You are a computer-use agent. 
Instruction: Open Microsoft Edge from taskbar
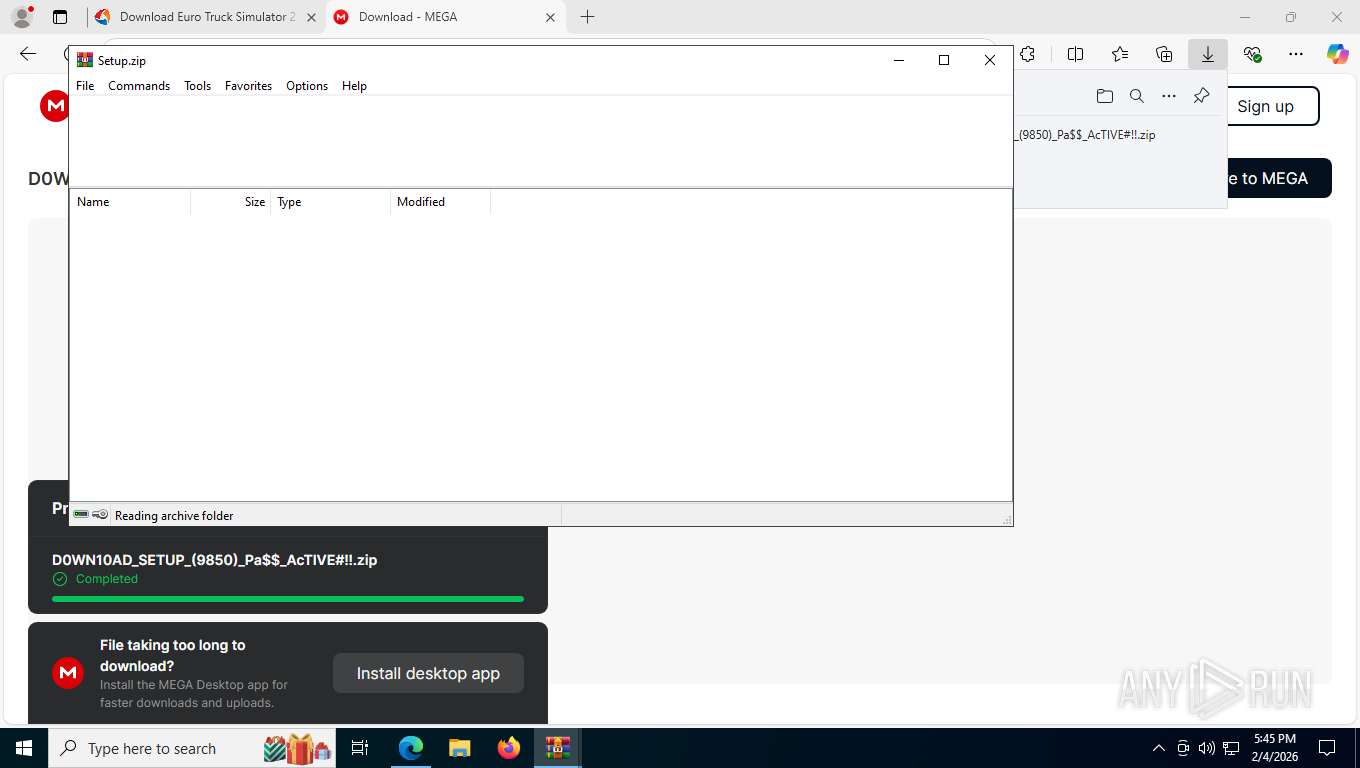coord(411,748)
